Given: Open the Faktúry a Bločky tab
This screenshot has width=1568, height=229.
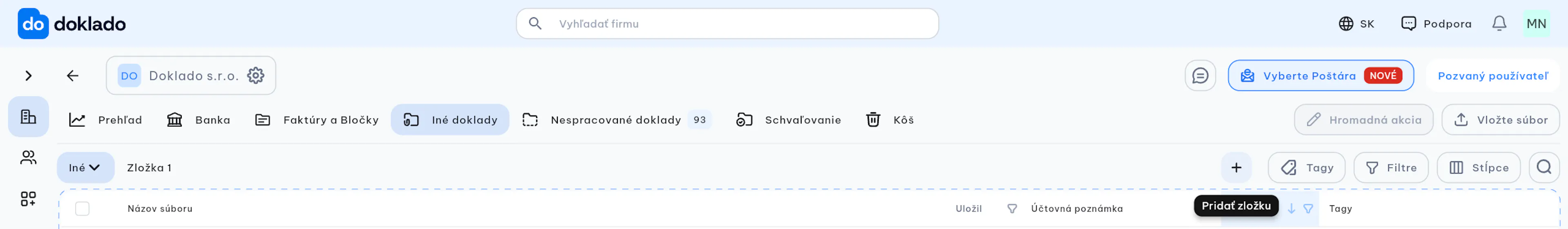Looking at the screenshot, I should point(316,120).
